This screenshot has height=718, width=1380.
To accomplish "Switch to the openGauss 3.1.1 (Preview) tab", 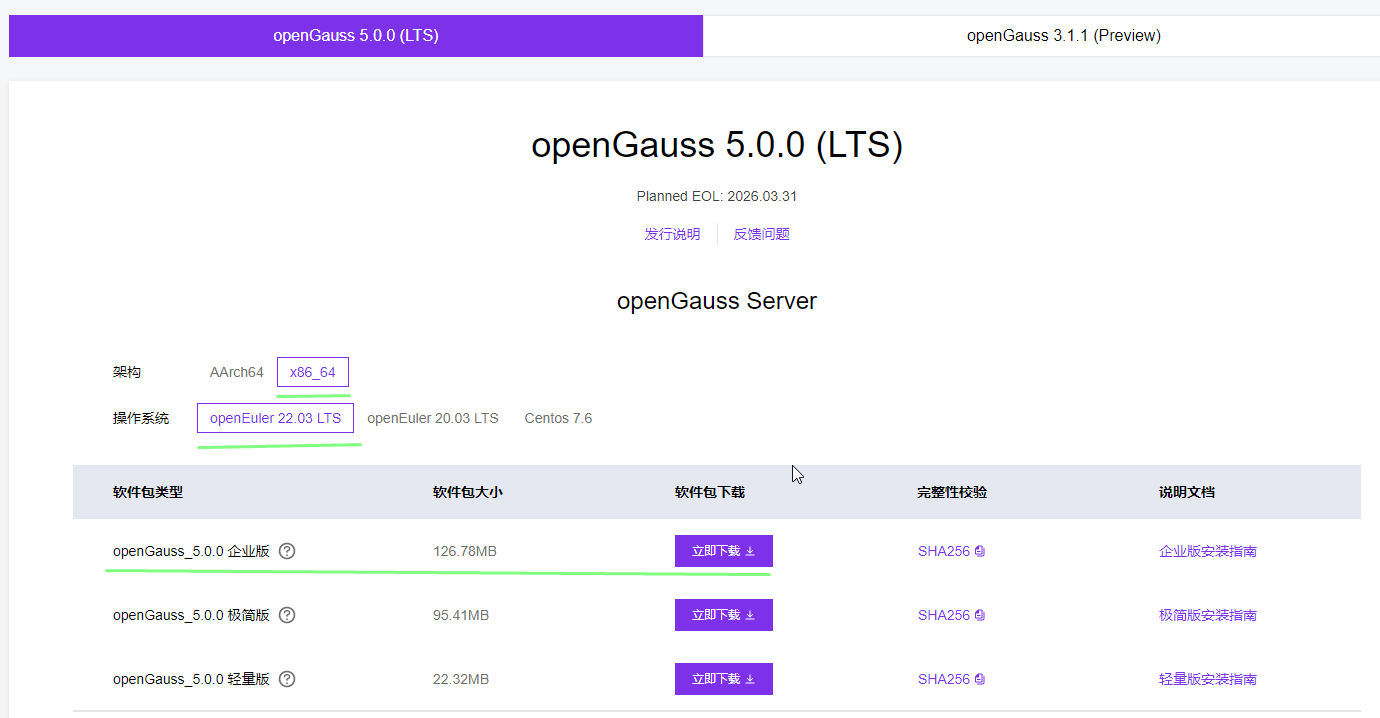I will pos(1063,35).
